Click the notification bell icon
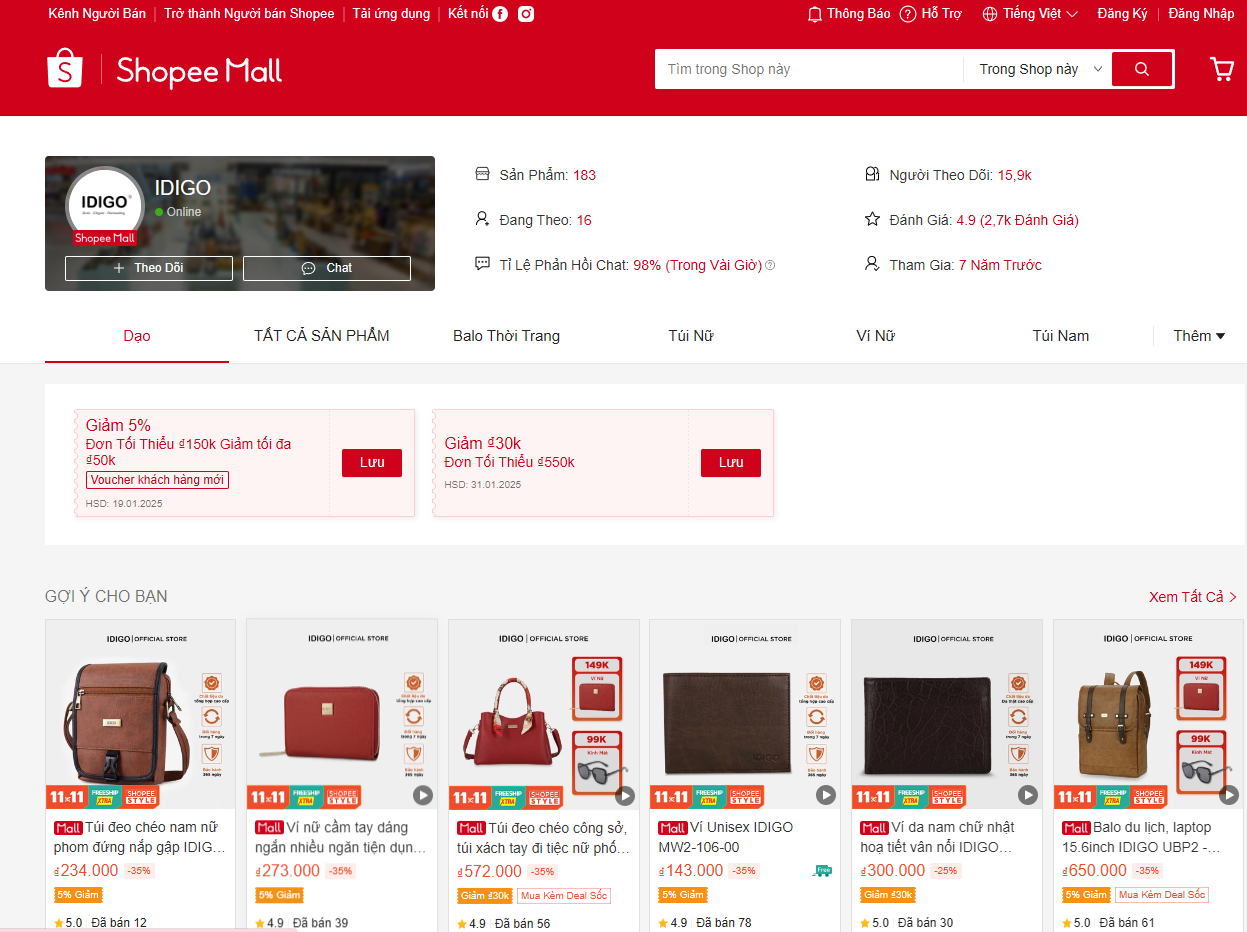 click(x=815, y=14)
